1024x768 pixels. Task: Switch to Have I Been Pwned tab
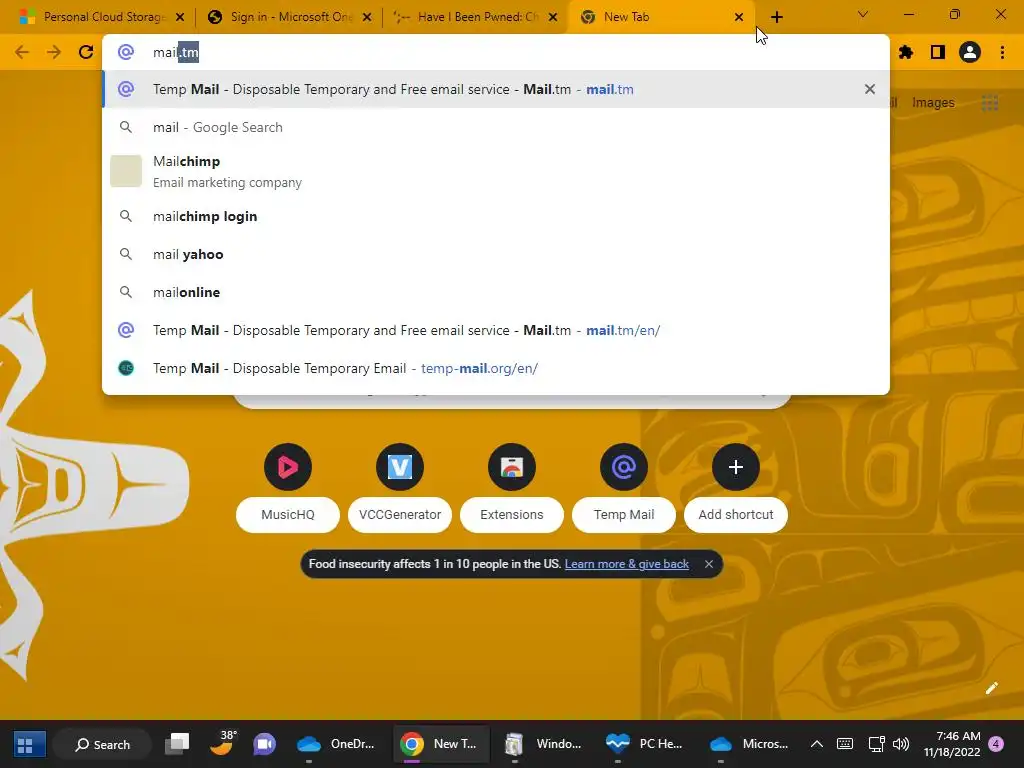[x=477, y=17]
